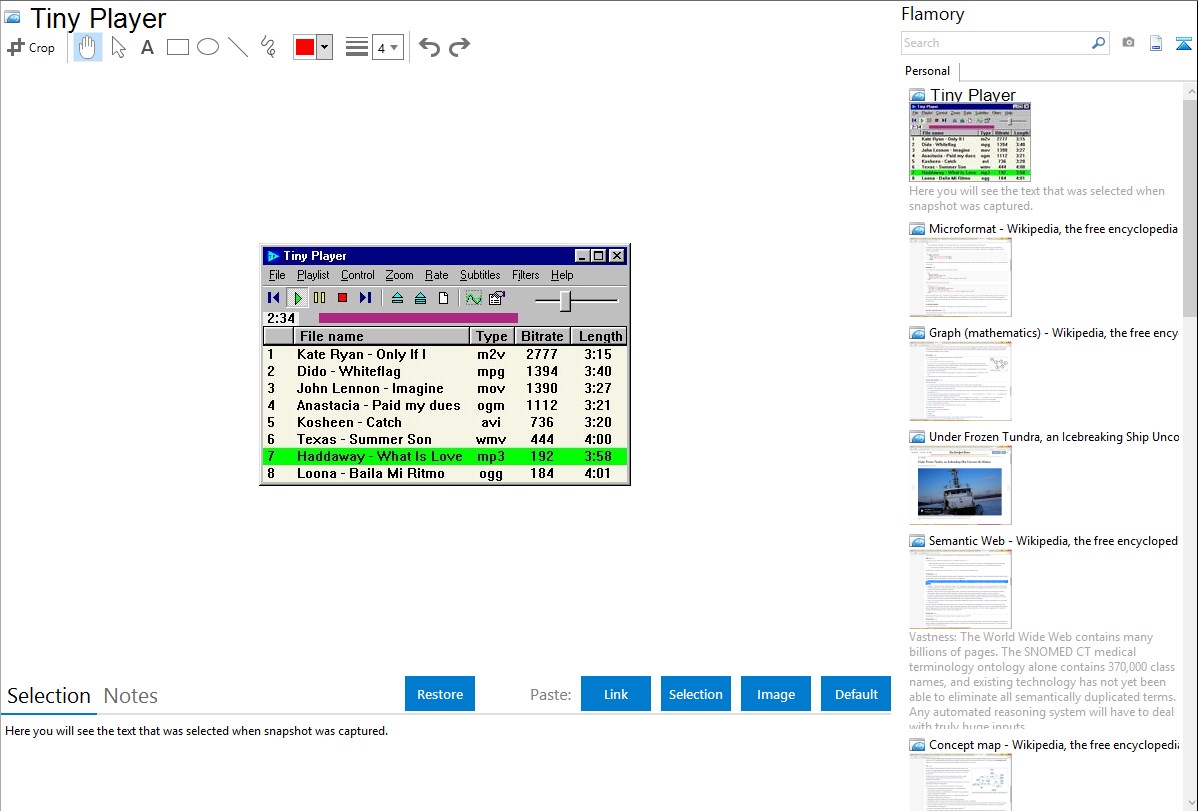1198x811 pixels.
Task: Click the Bitrate column header
Action: 542,336
